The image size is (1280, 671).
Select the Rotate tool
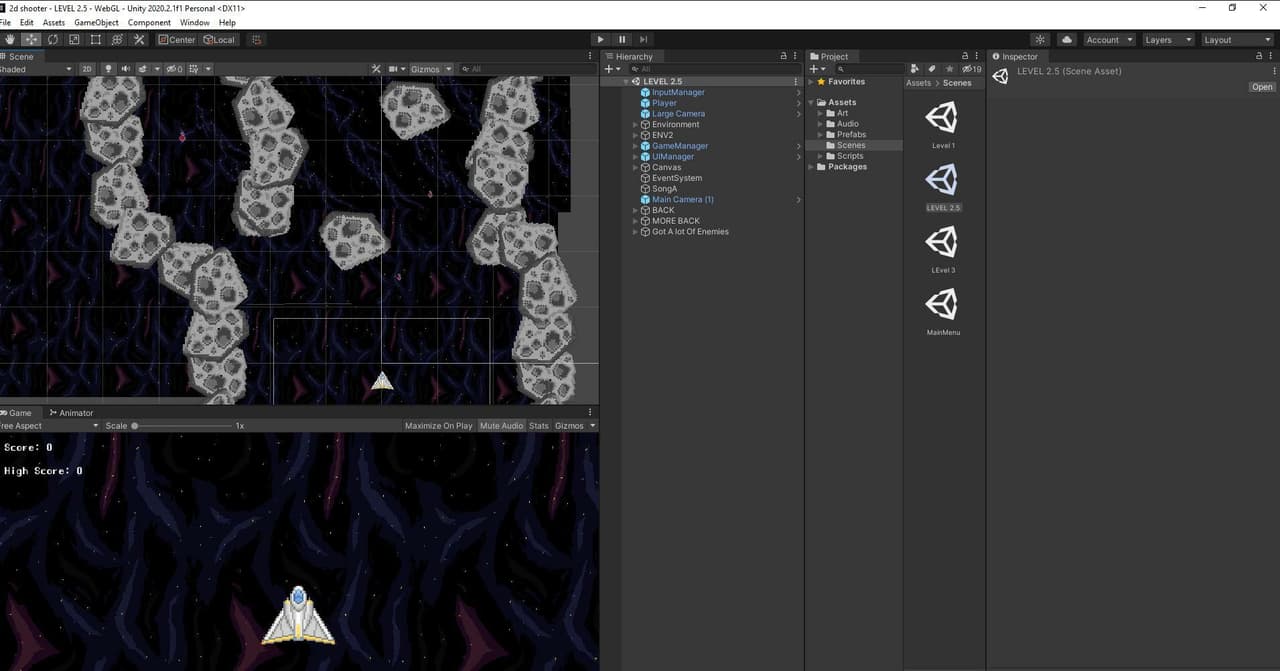tap(52, 40)
